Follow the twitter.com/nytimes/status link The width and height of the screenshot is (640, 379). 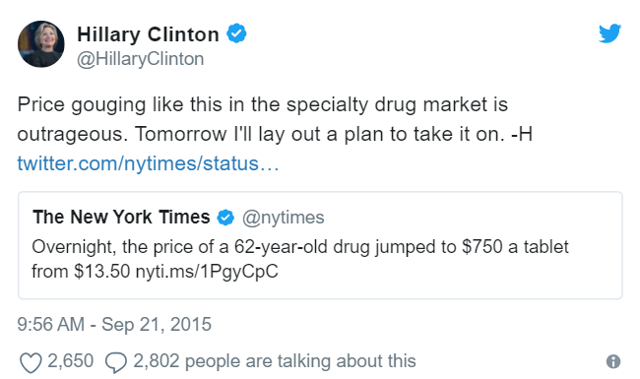pyautogui.click(x=148, y=164)
